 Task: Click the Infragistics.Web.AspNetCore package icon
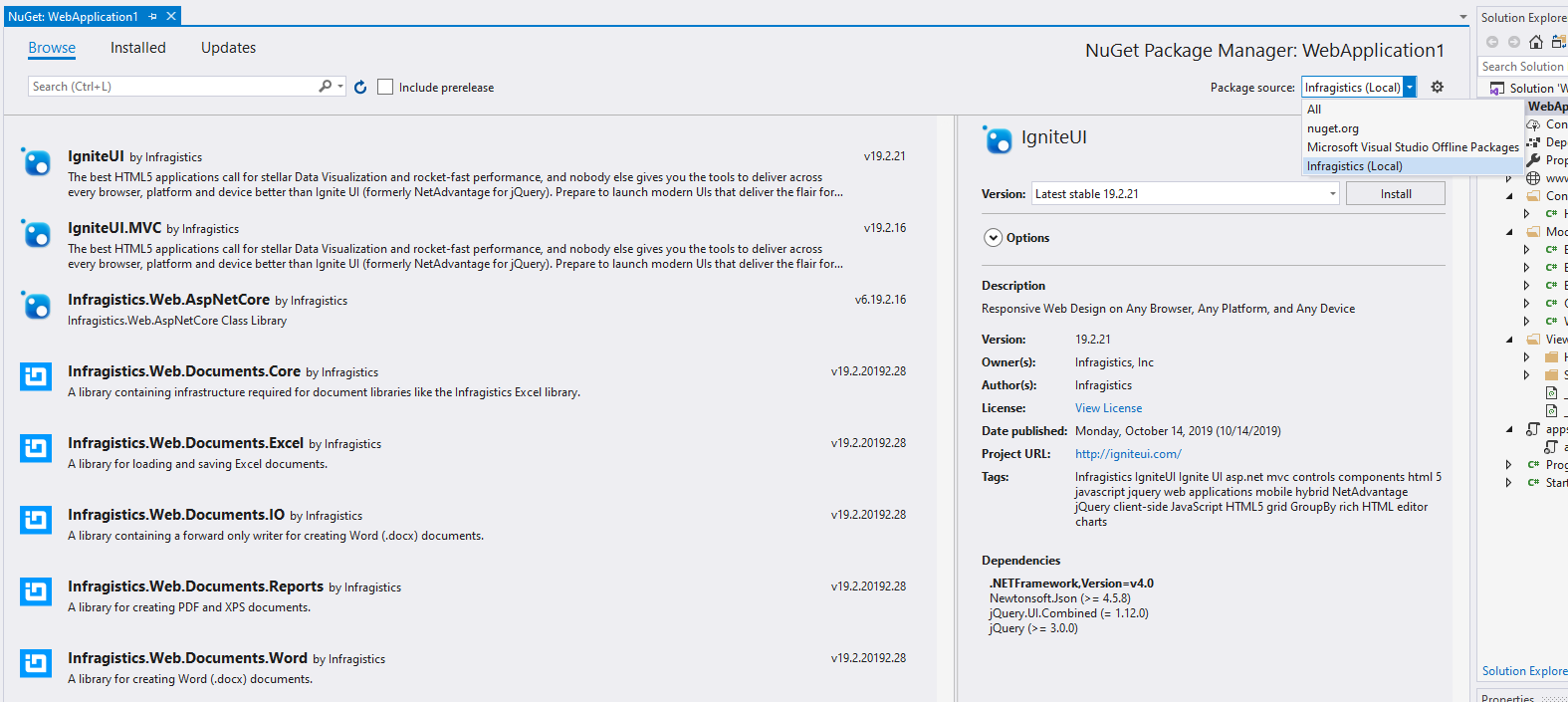37,307
